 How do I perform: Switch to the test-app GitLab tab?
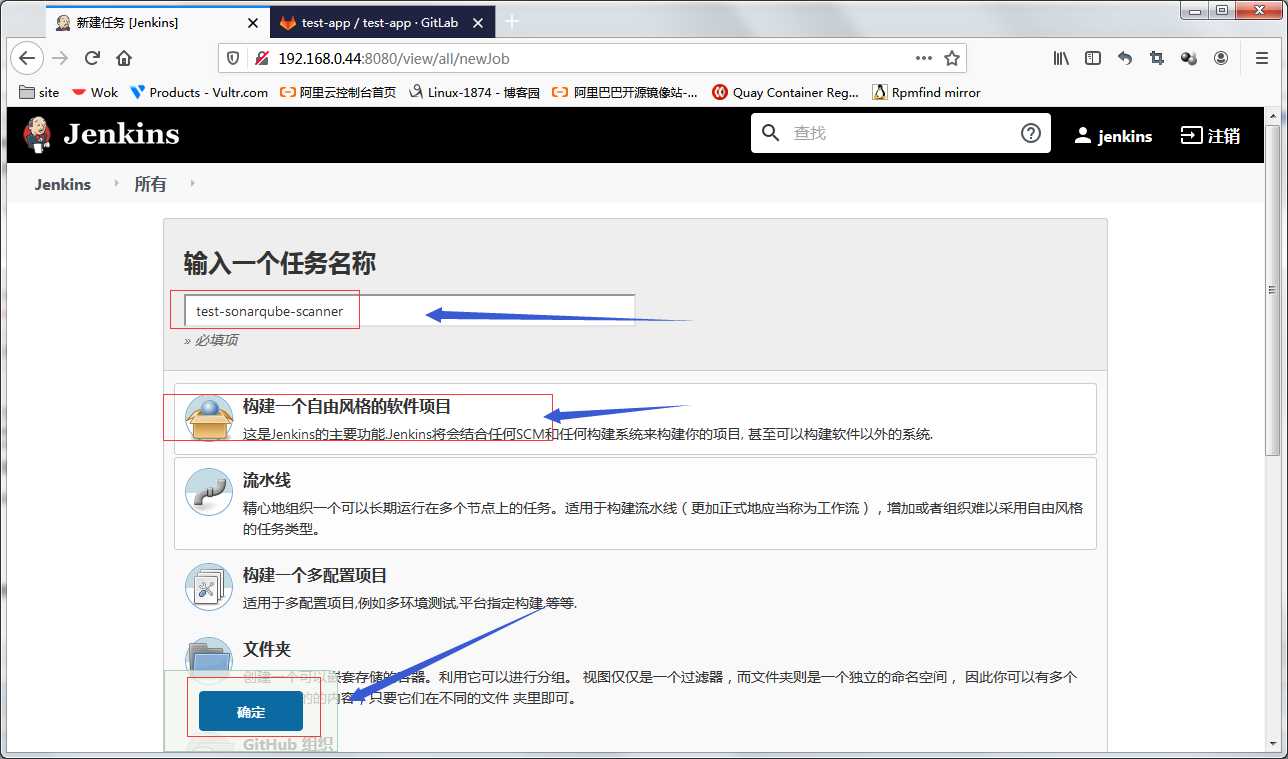click(381, 22)
